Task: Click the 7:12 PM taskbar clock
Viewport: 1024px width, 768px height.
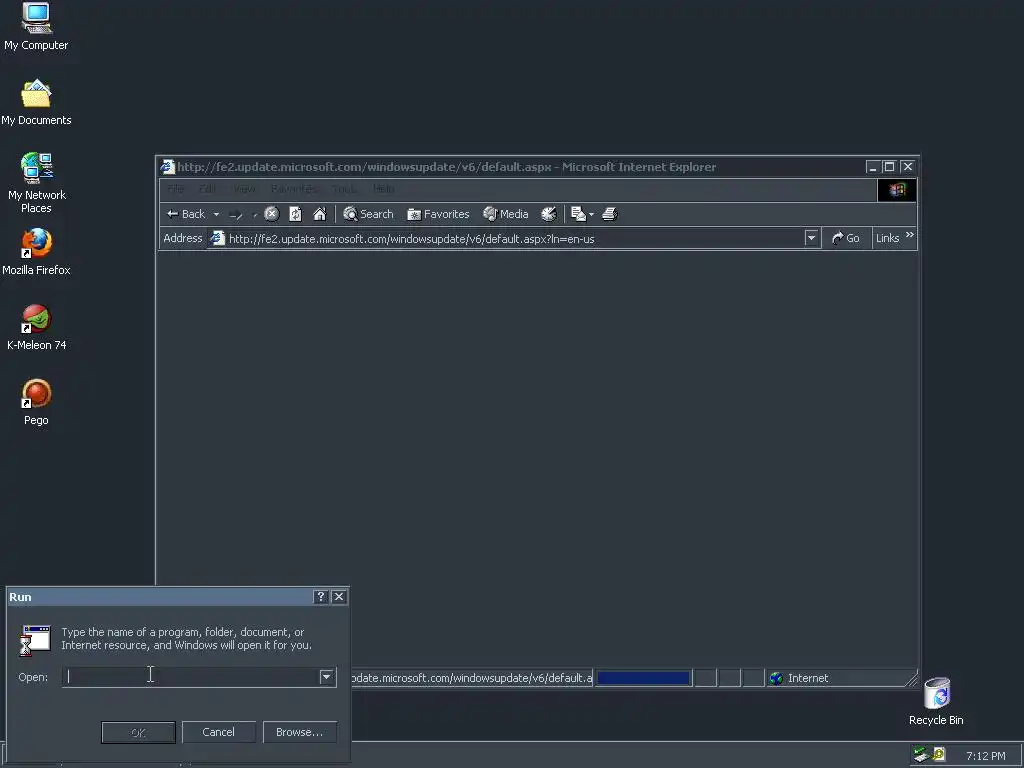Action: point(985,756)
